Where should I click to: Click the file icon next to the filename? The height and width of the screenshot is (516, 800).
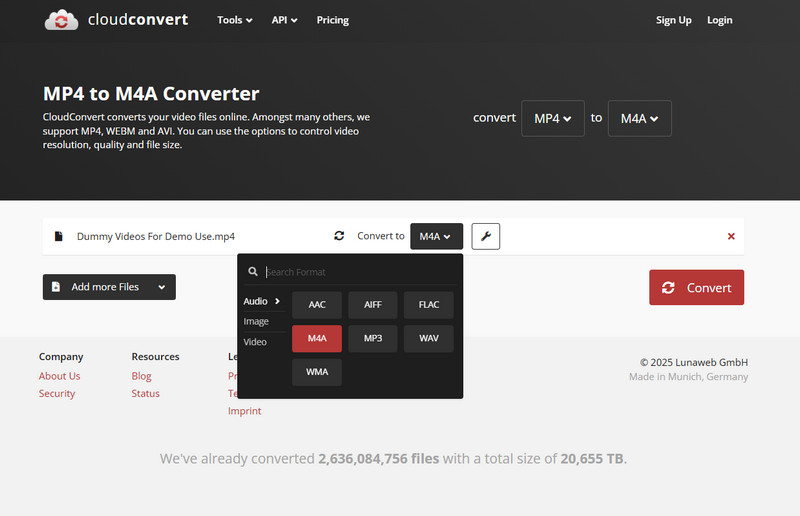point(58,237)
